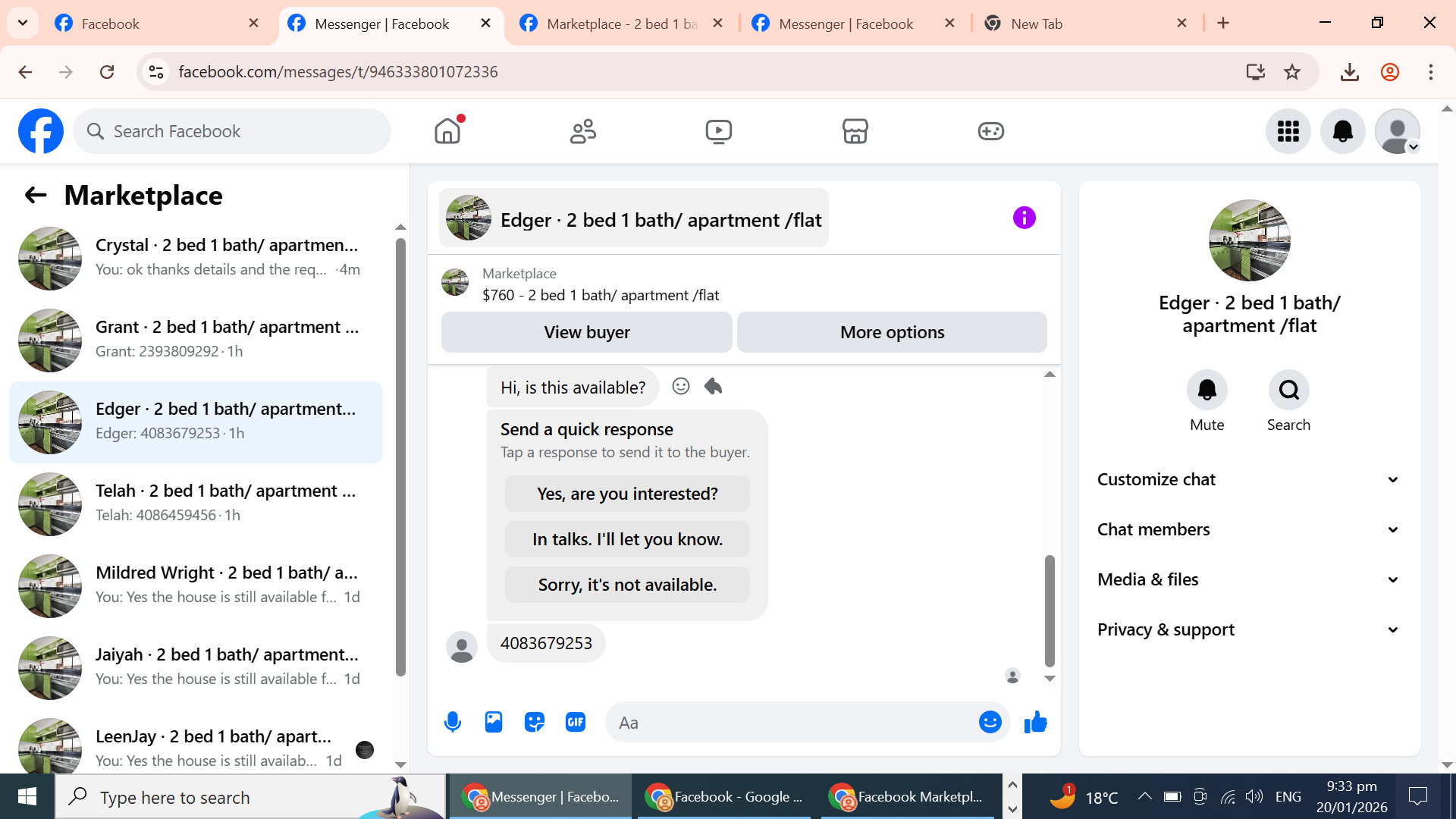
Task: Open the tab search dropdown arrow
Action: click(x=23, y=24)
